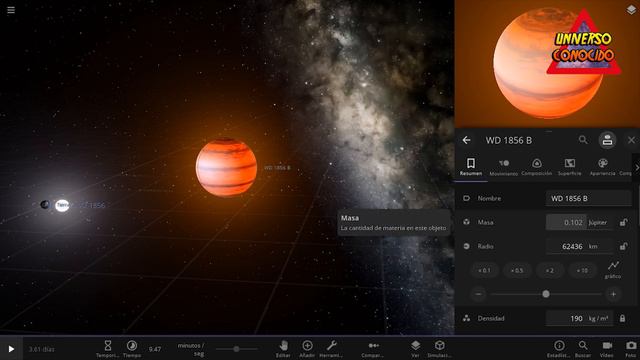The height and width of the screenshot is (360, 640).
Task: Open the hamburger main menu
Action: (x=11, y=10)
